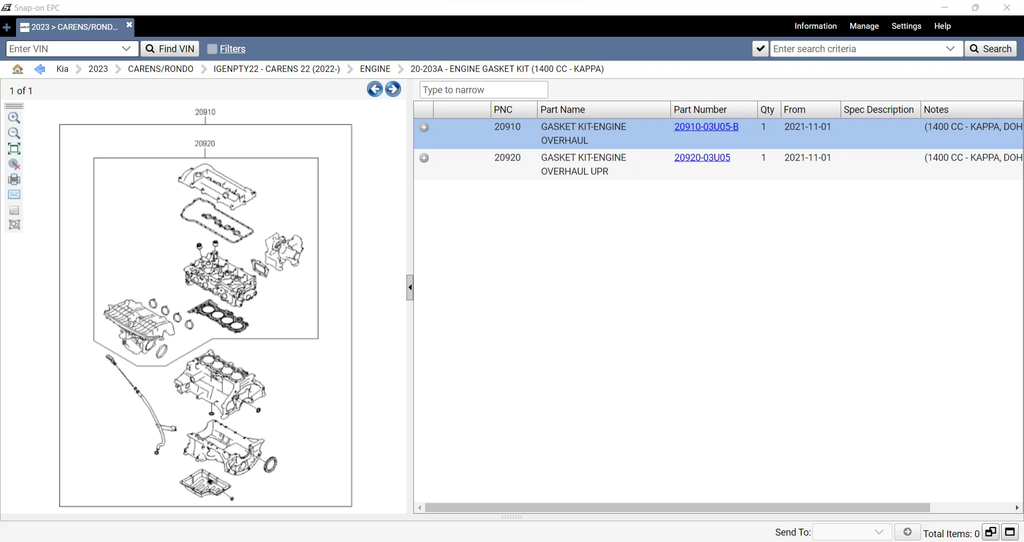Open the Settings menu
1024x542 pixels.
pyautogui.click(x=906, y=26)
